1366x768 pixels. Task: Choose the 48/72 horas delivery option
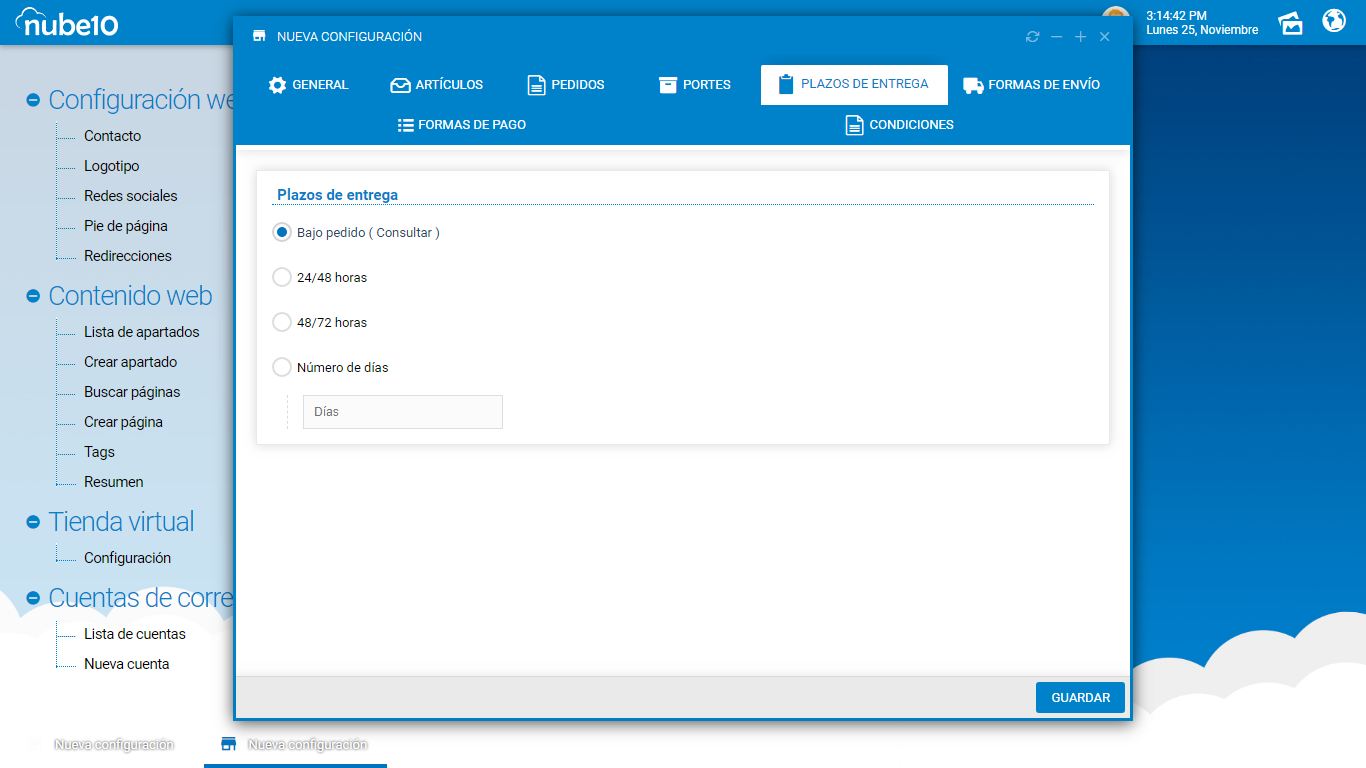282,322
